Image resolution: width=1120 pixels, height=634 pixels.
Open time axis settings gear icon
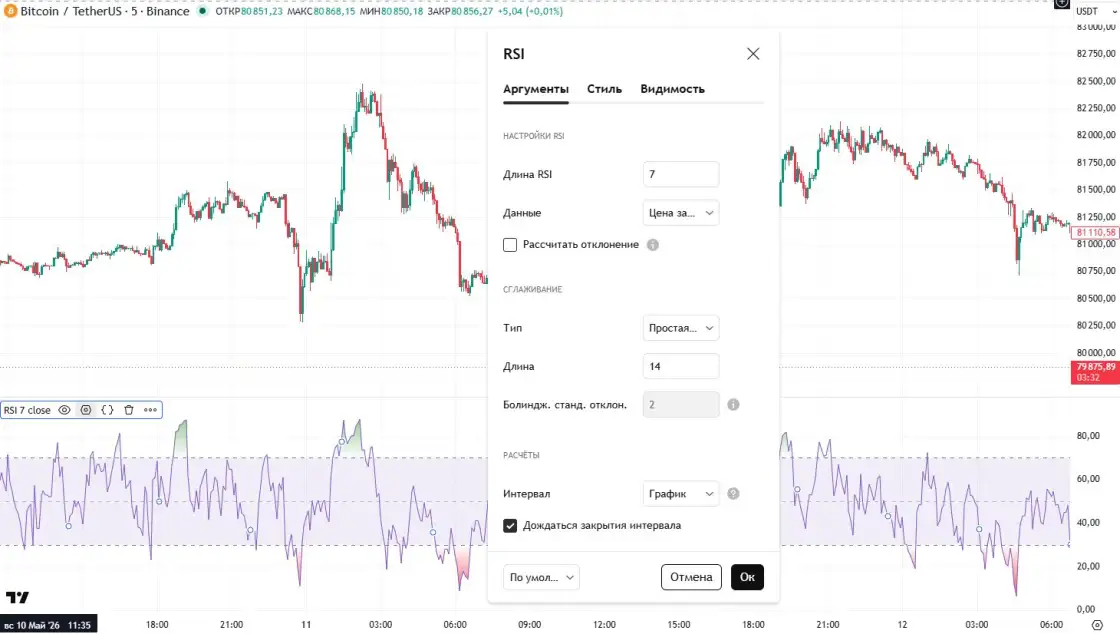pos(1097,625)
